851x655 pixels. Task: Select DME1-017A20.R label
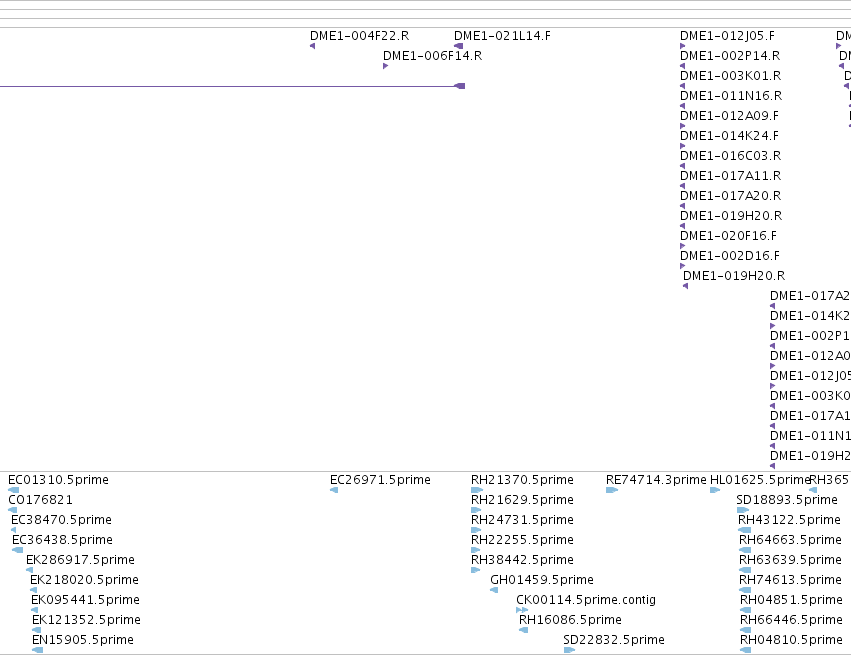point(731,196)
